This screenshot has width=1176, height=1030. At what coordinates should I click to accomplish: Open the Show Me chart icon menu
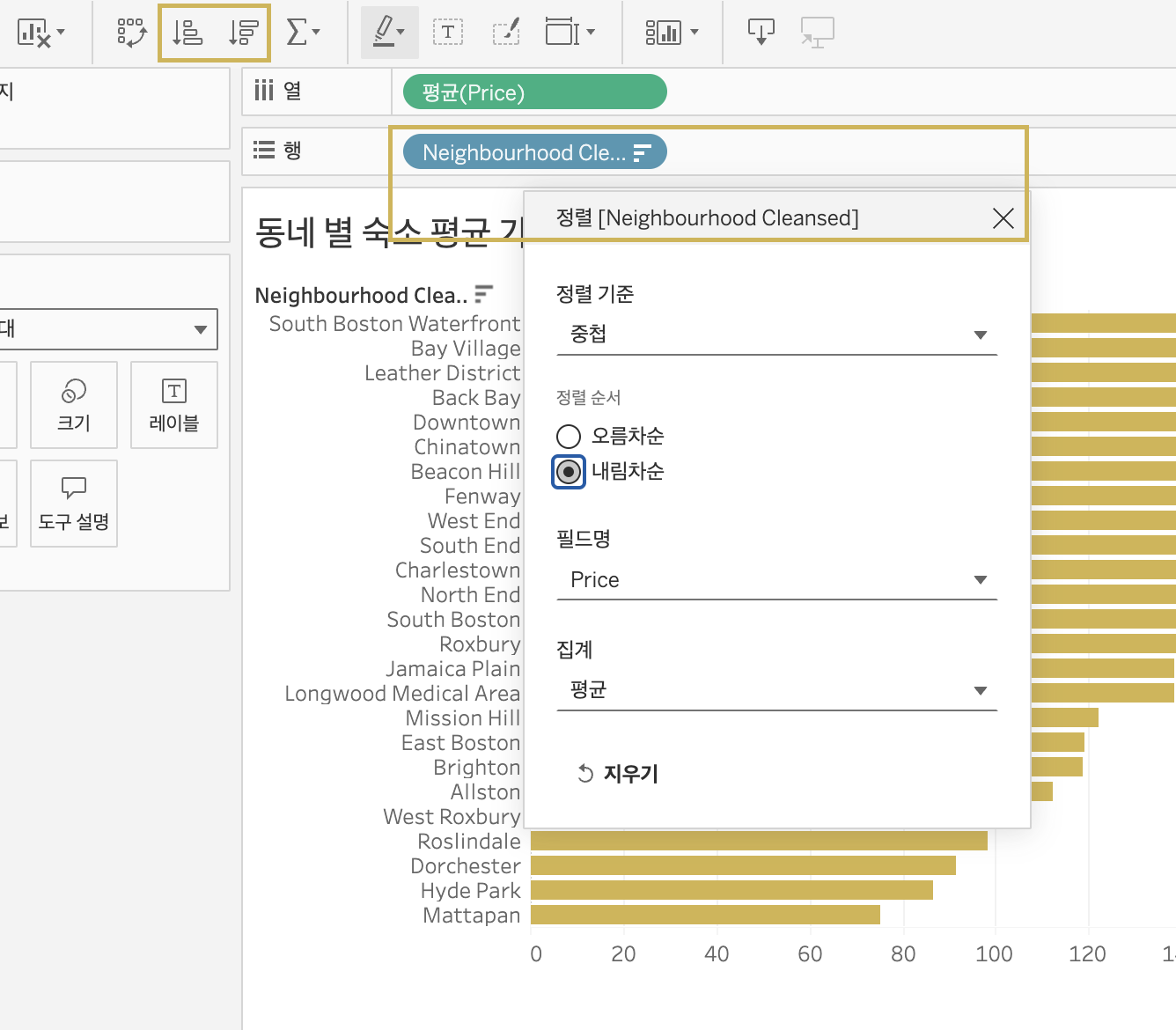point(671,33)
